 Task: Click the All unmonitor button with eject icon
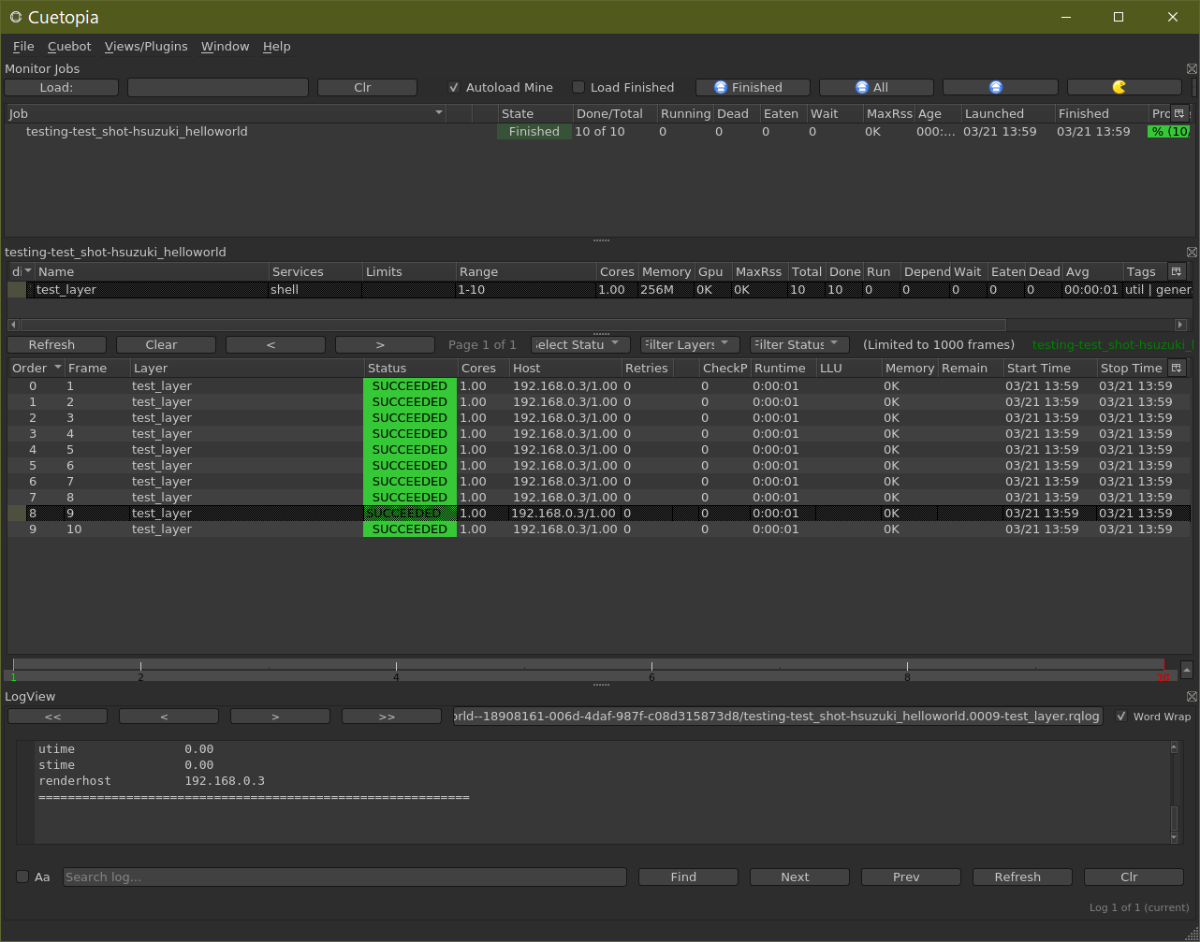coord(876,87)
